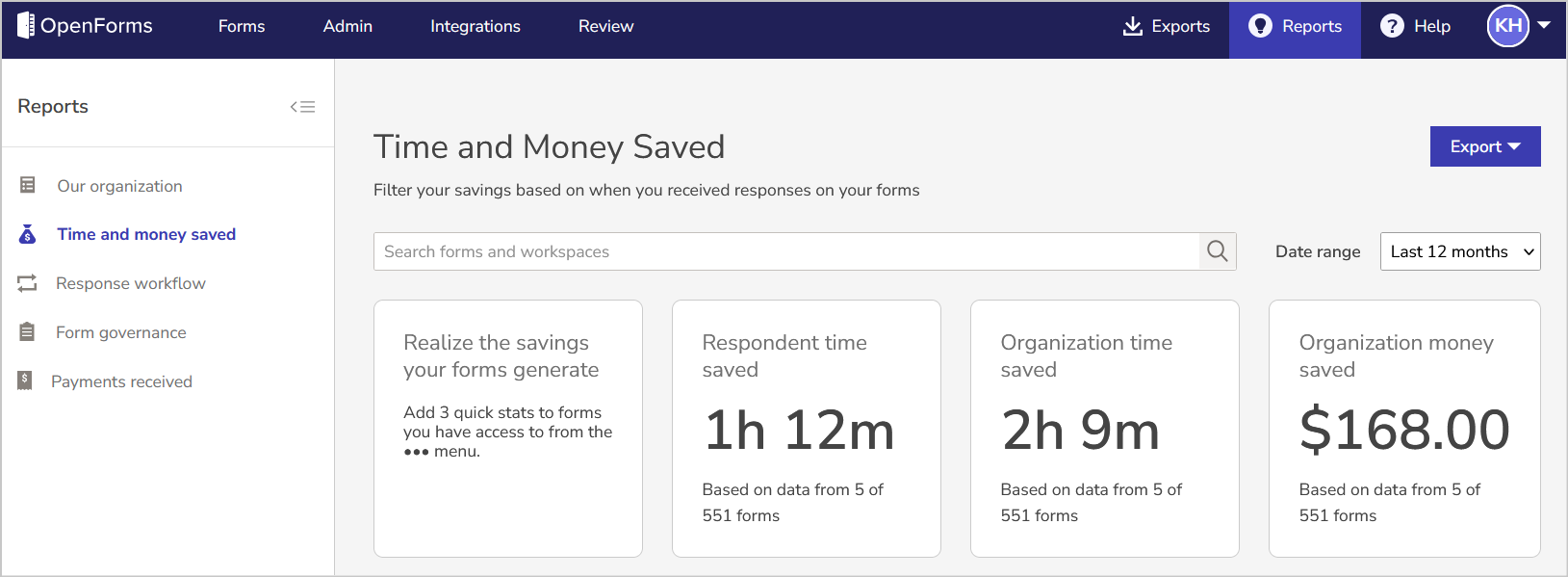Click the money bag icon in sidebar
This screenshot has height=577, width=1568.
(28, 234)
